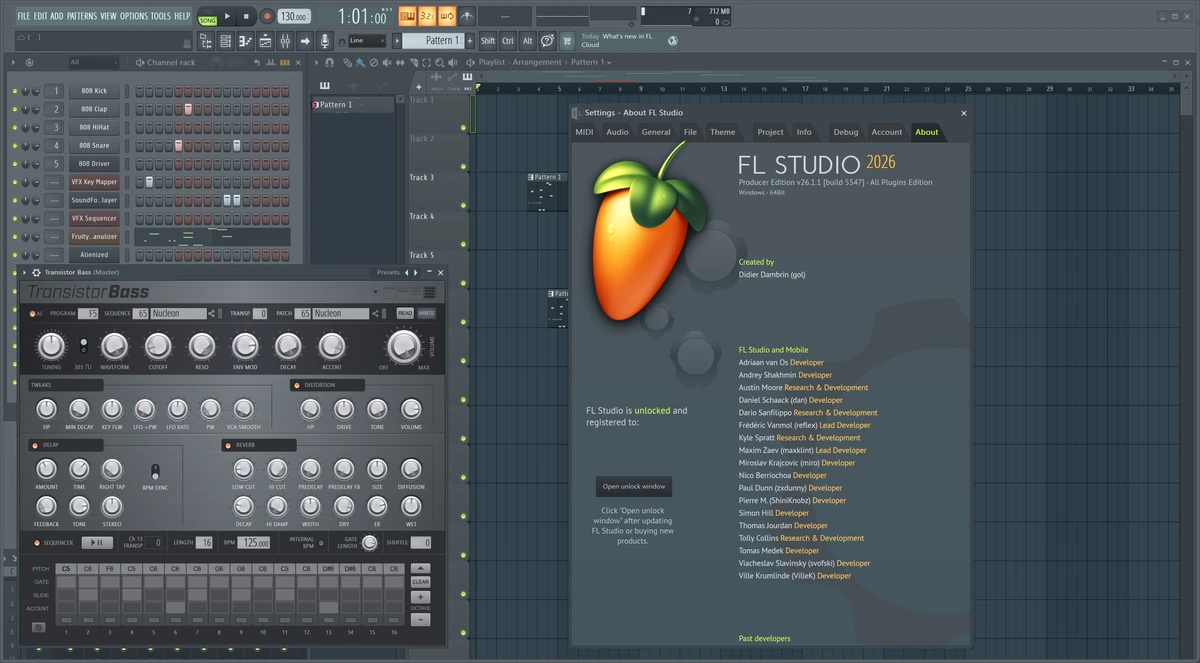Switch to the MIDI tab in Settings

click(584, 132)
